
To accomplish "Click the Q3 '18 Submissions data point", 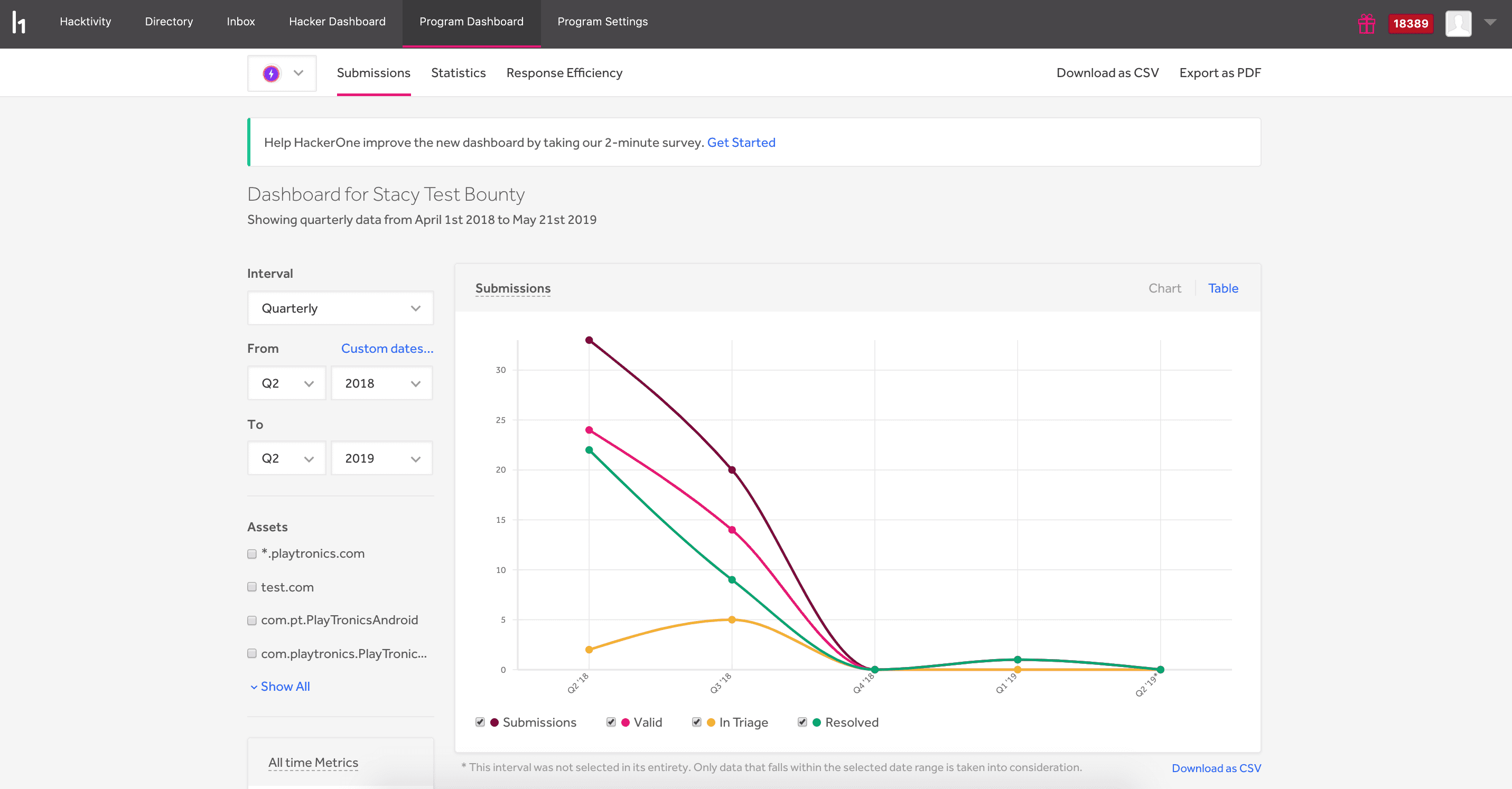I will pyautogui.click(x=732, y=470).
